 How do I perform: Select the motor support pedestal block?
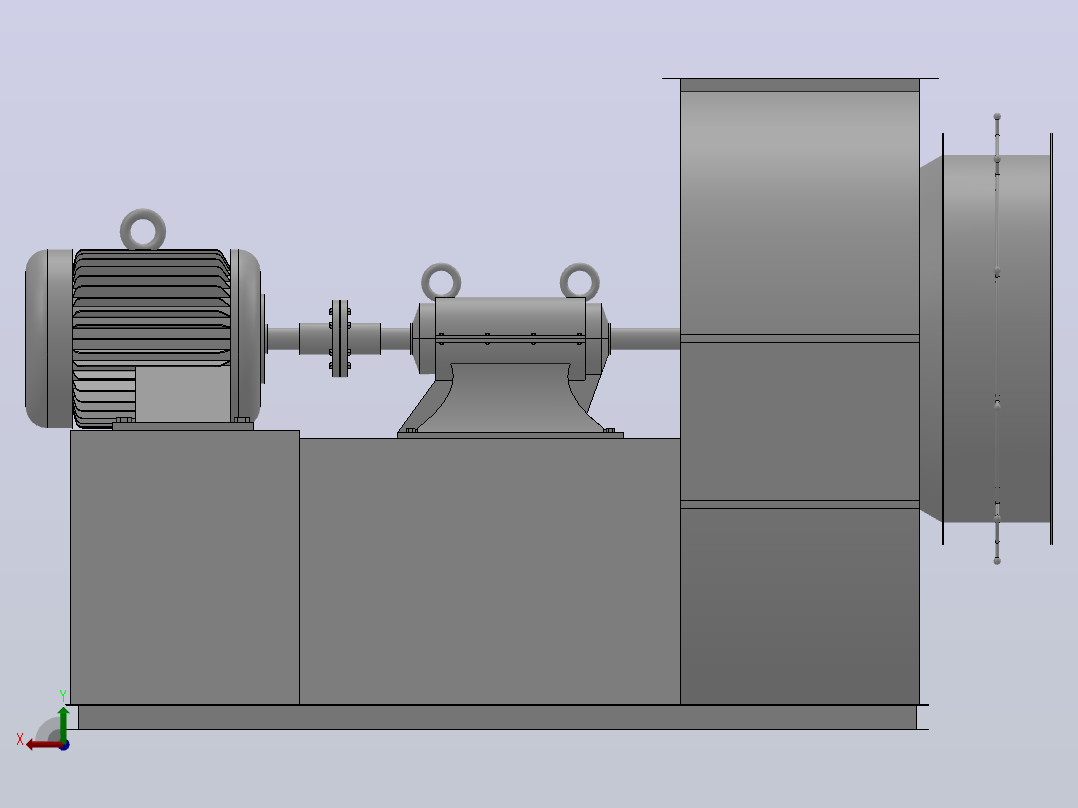pos(185,567)
